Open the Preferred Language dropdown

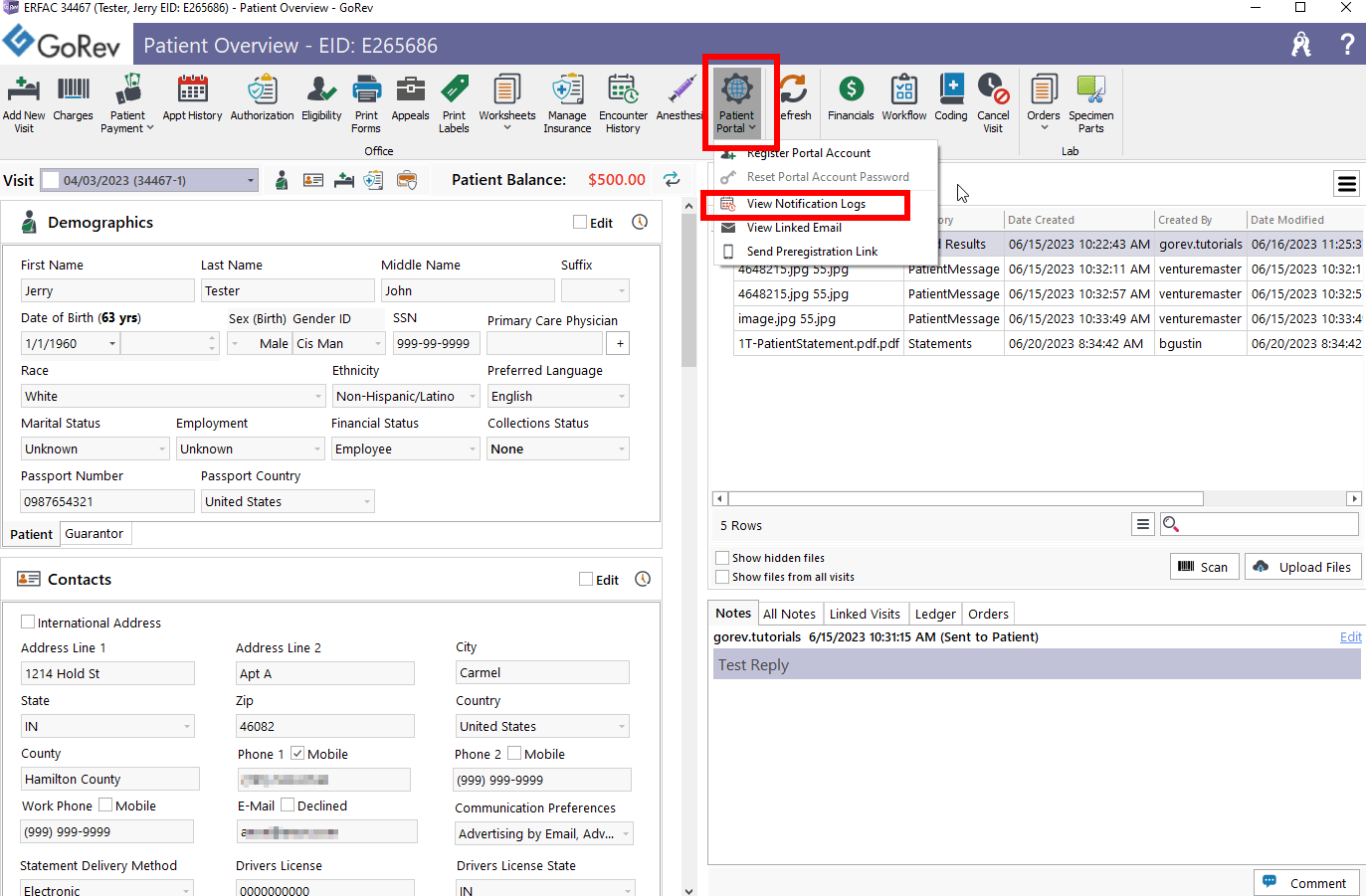coord(622,396)
